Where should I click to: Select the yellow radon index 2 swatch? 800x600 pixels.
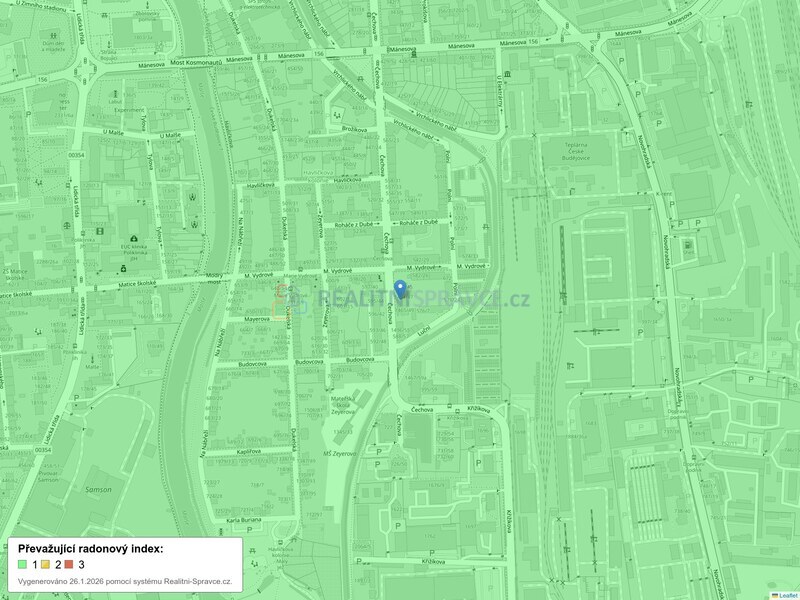pyautogui.click(x=46, y=564)
